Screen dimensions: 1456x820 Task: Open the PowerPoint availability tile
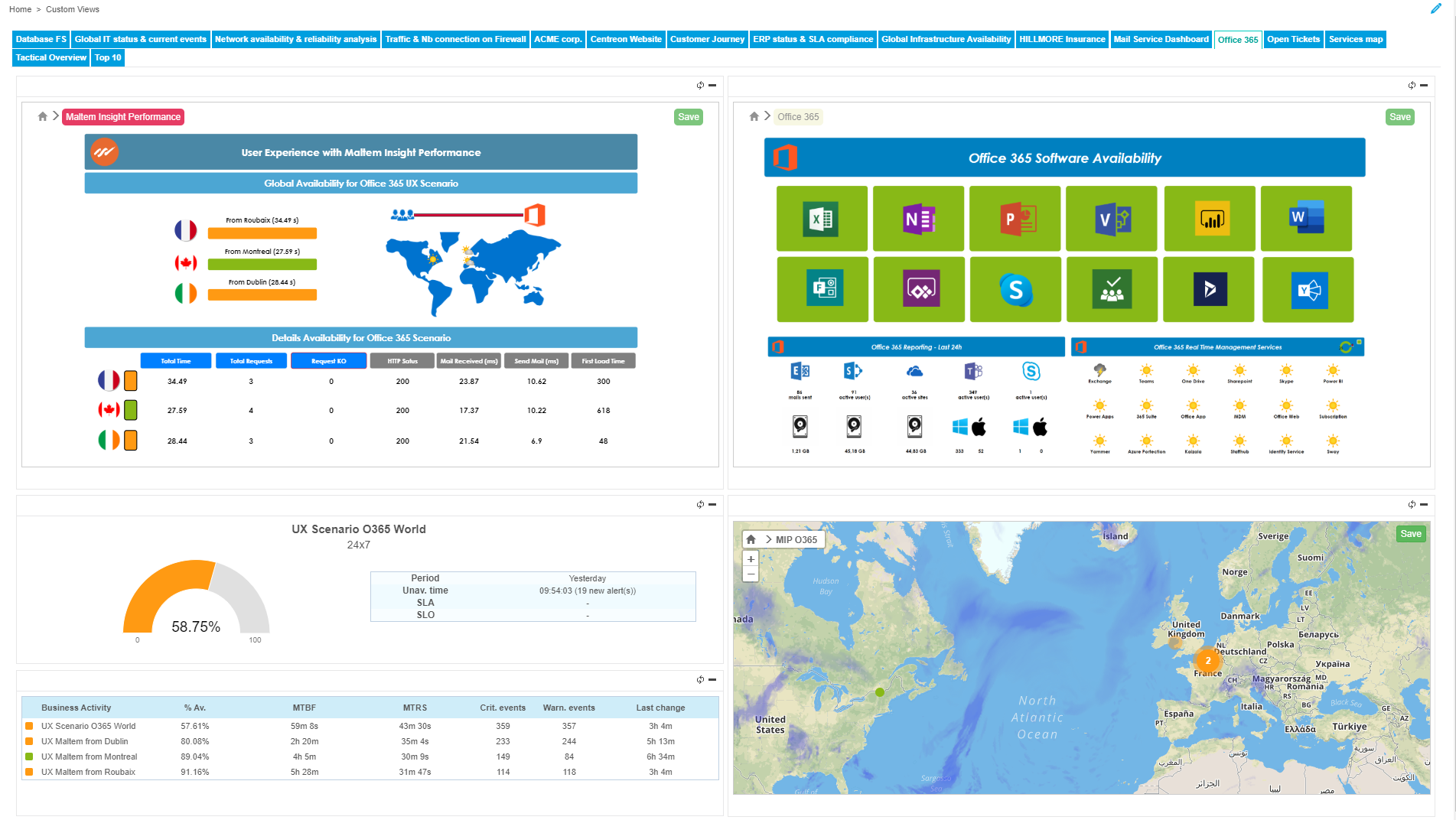tap(1015, 219)
